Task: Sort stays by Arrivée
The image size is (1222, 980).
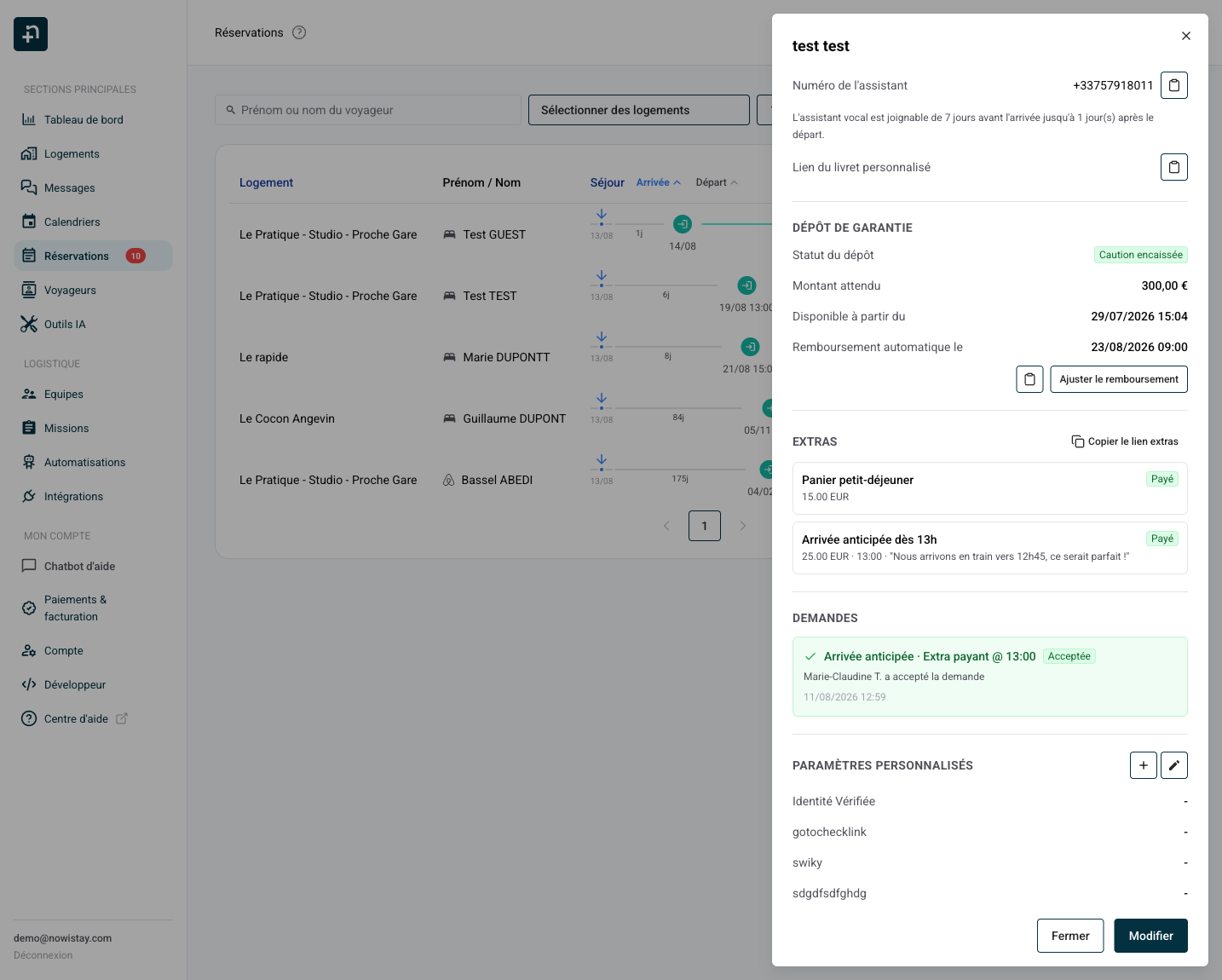Action: click(x=658, y=182)
